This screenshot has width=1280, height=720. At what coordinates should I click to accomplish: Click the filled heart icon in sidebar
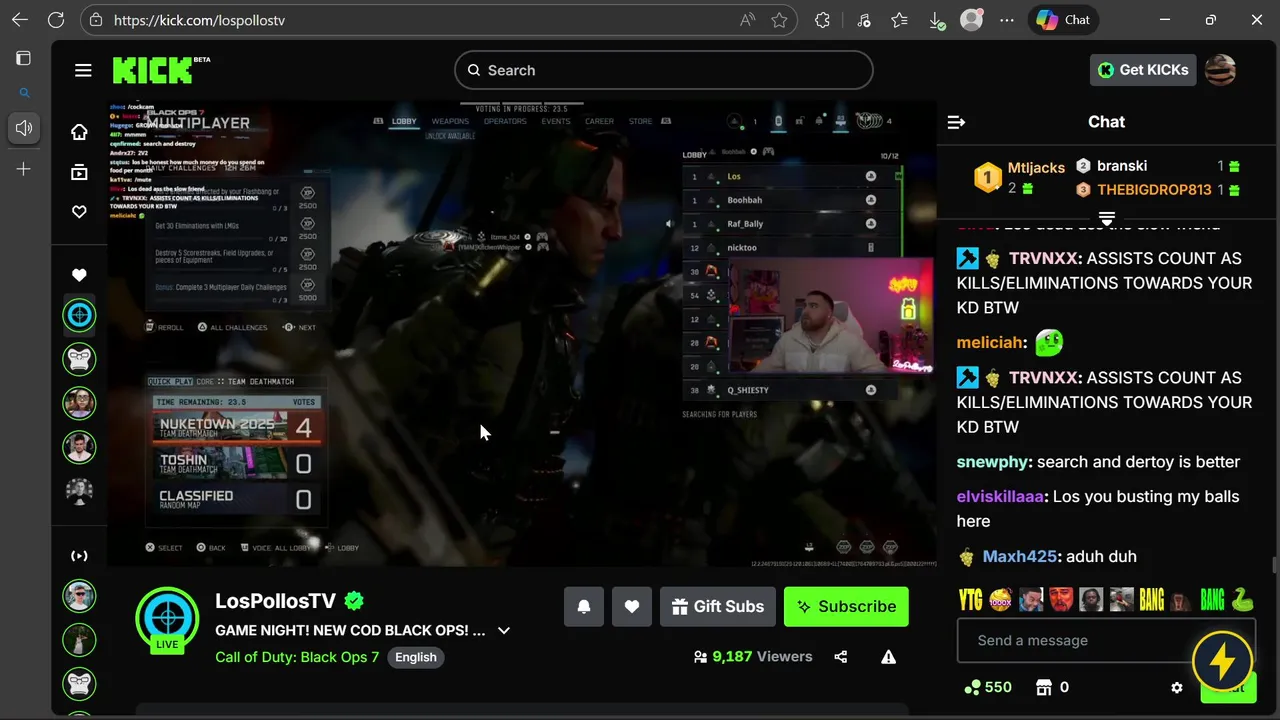(79, 275)
